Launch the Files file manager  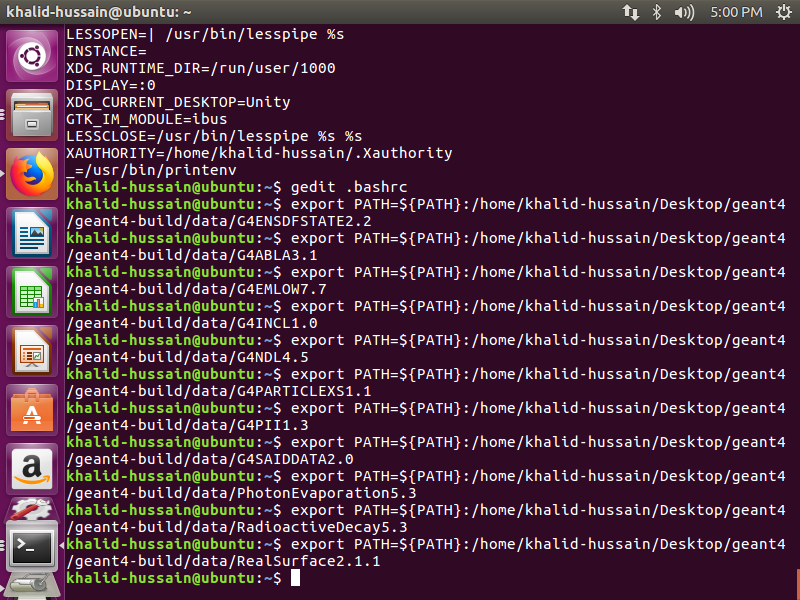[32, 115]
